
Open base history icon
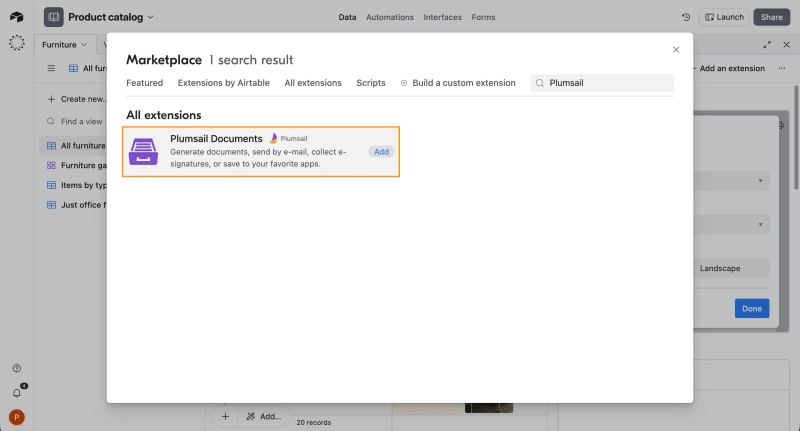coord(686,17)
